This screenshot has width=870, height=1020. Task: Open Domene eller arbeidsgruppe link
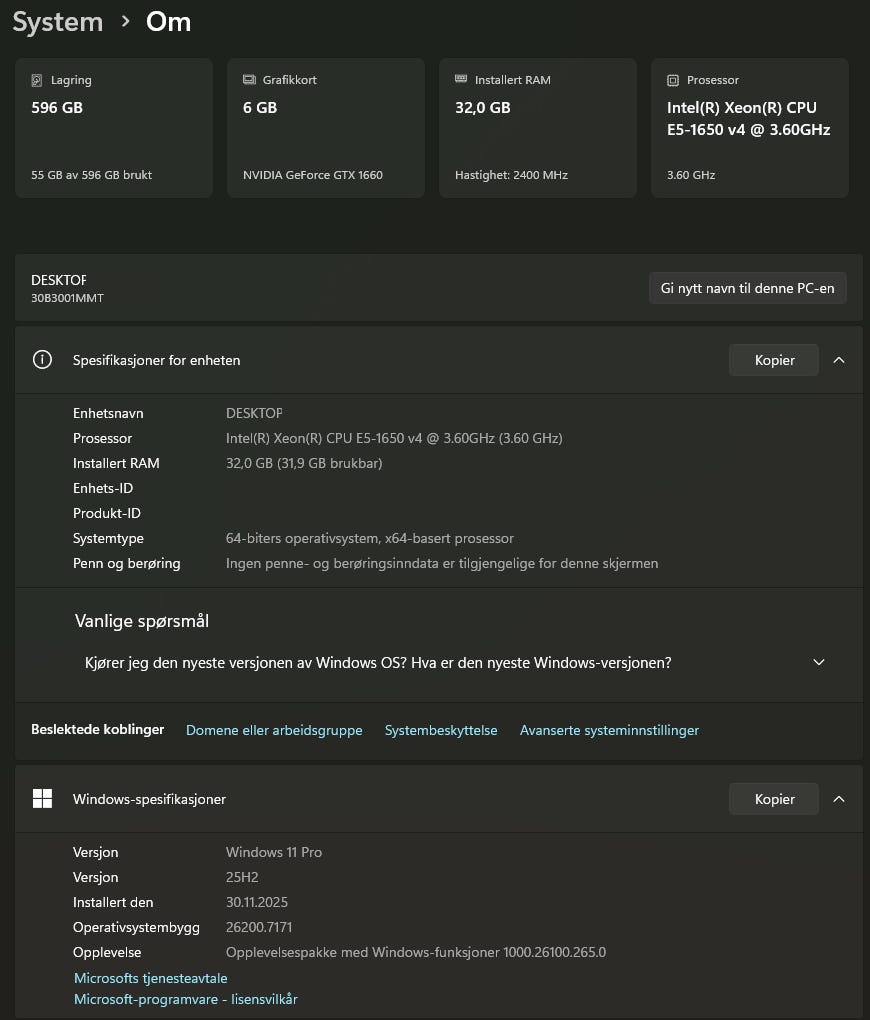[x=274, y=730]
